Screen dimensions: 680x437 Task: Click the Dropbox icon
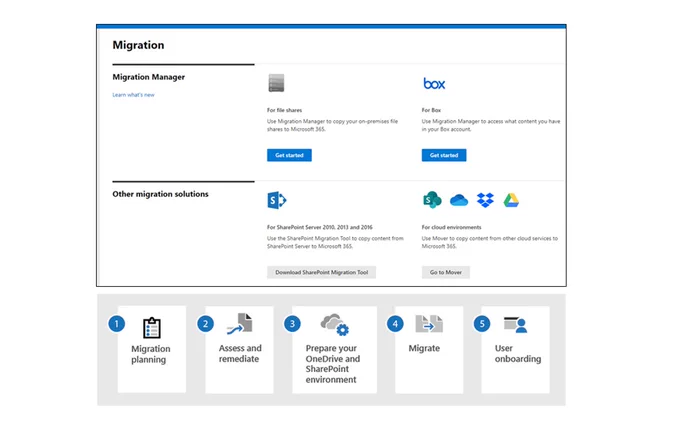tap(485, 200)
